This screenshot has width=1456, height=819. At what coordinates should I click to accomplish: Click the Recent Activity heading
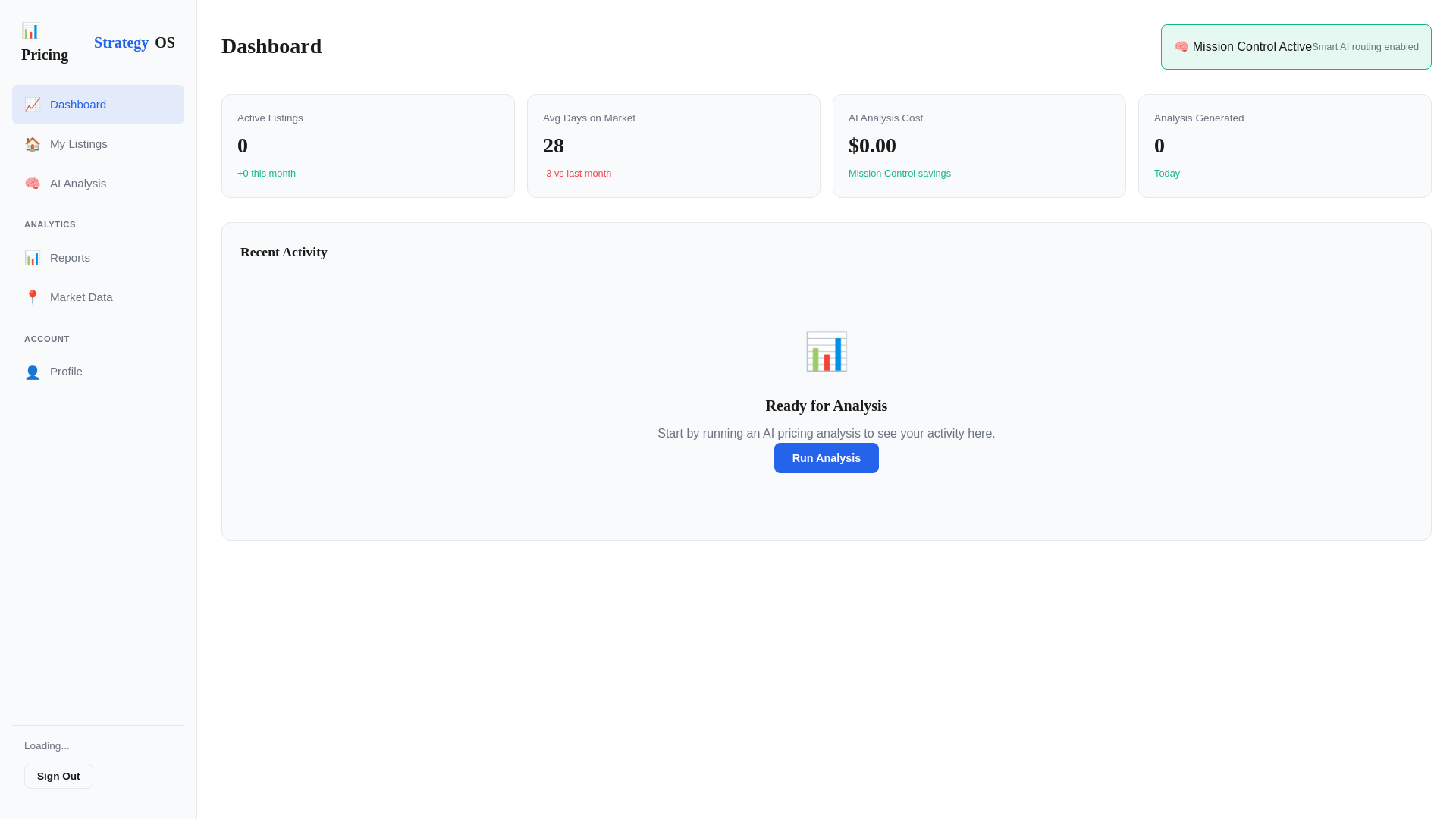coord(284,252)
